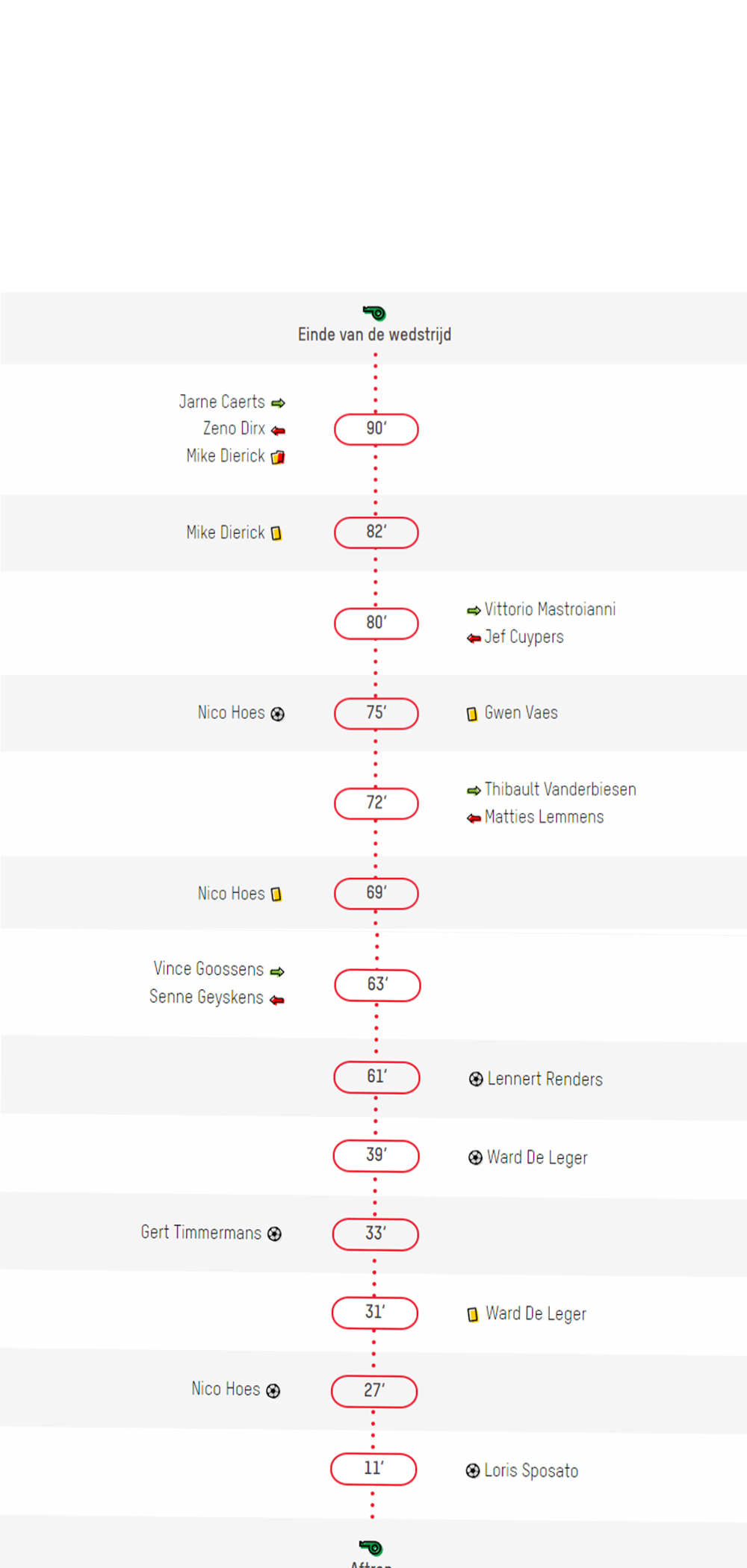Screen dimensions: 747x1568
Task: Open player Thibault Vanderbiesen
Action: pyautogui.click(x=560, y=789)
